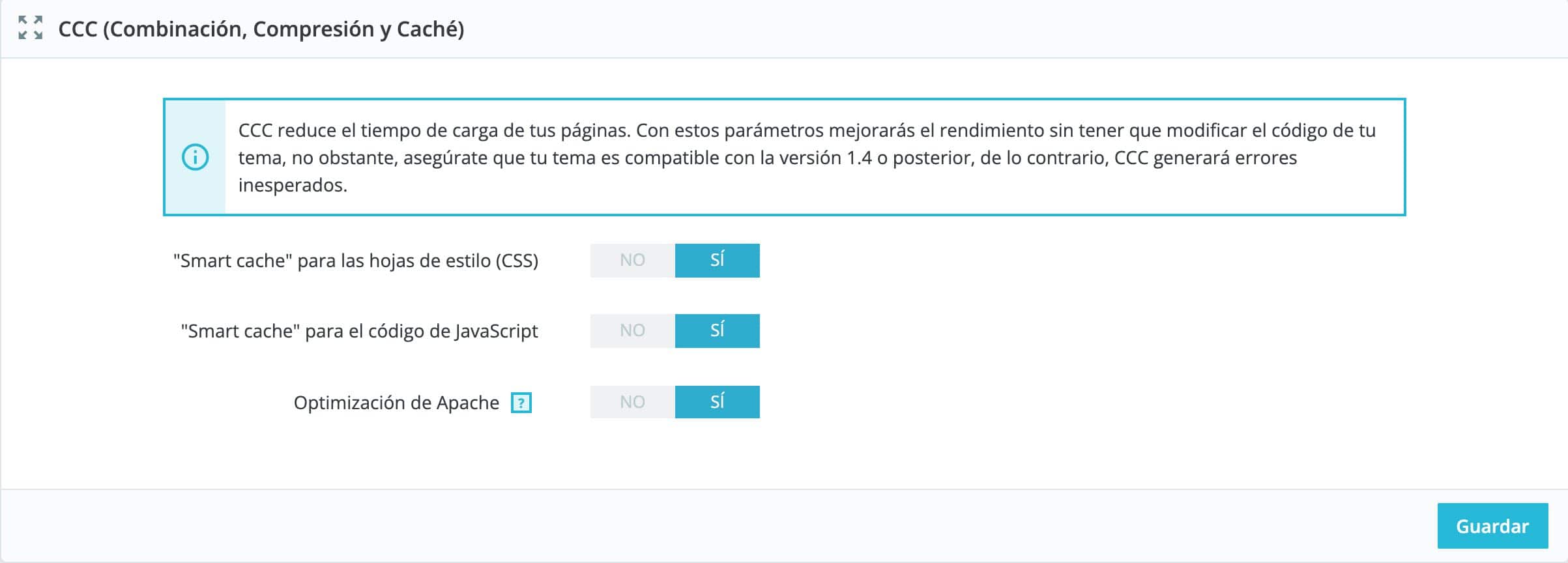
Task: Turn off Optimización de Apache with NO
Action: point(632,401)
